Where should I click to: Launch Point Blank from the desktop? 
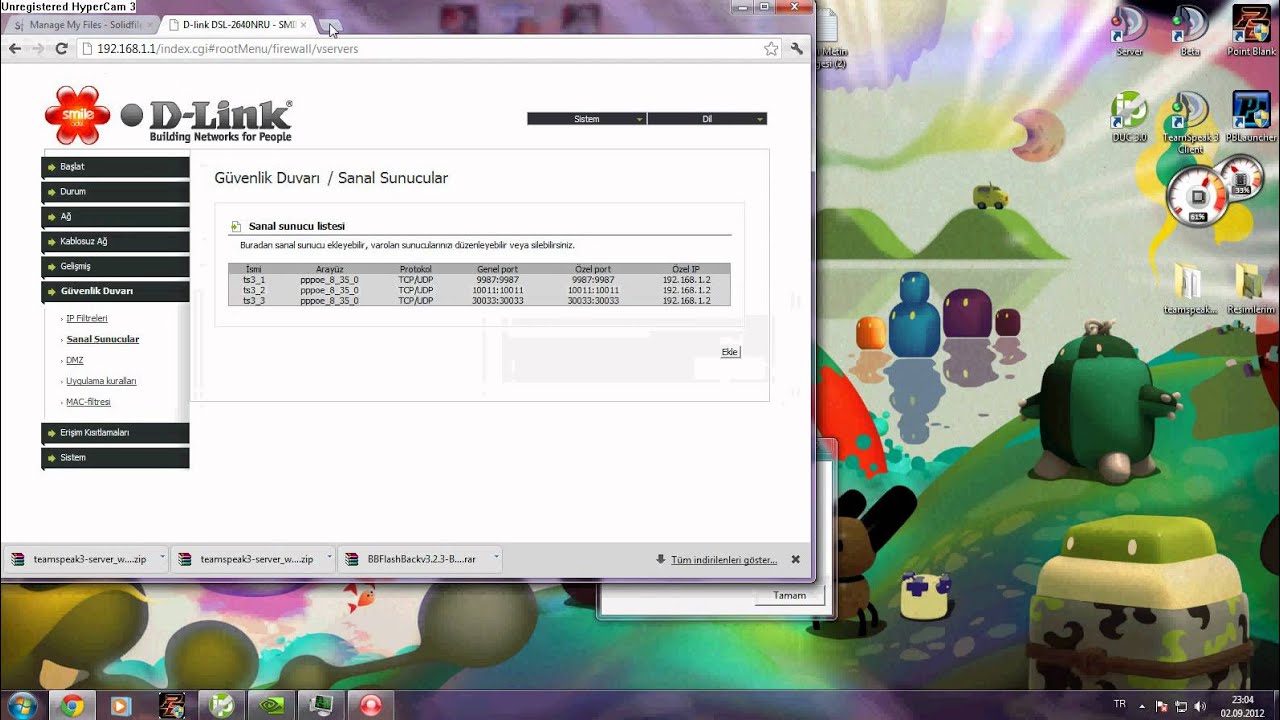coord(1251,31)
